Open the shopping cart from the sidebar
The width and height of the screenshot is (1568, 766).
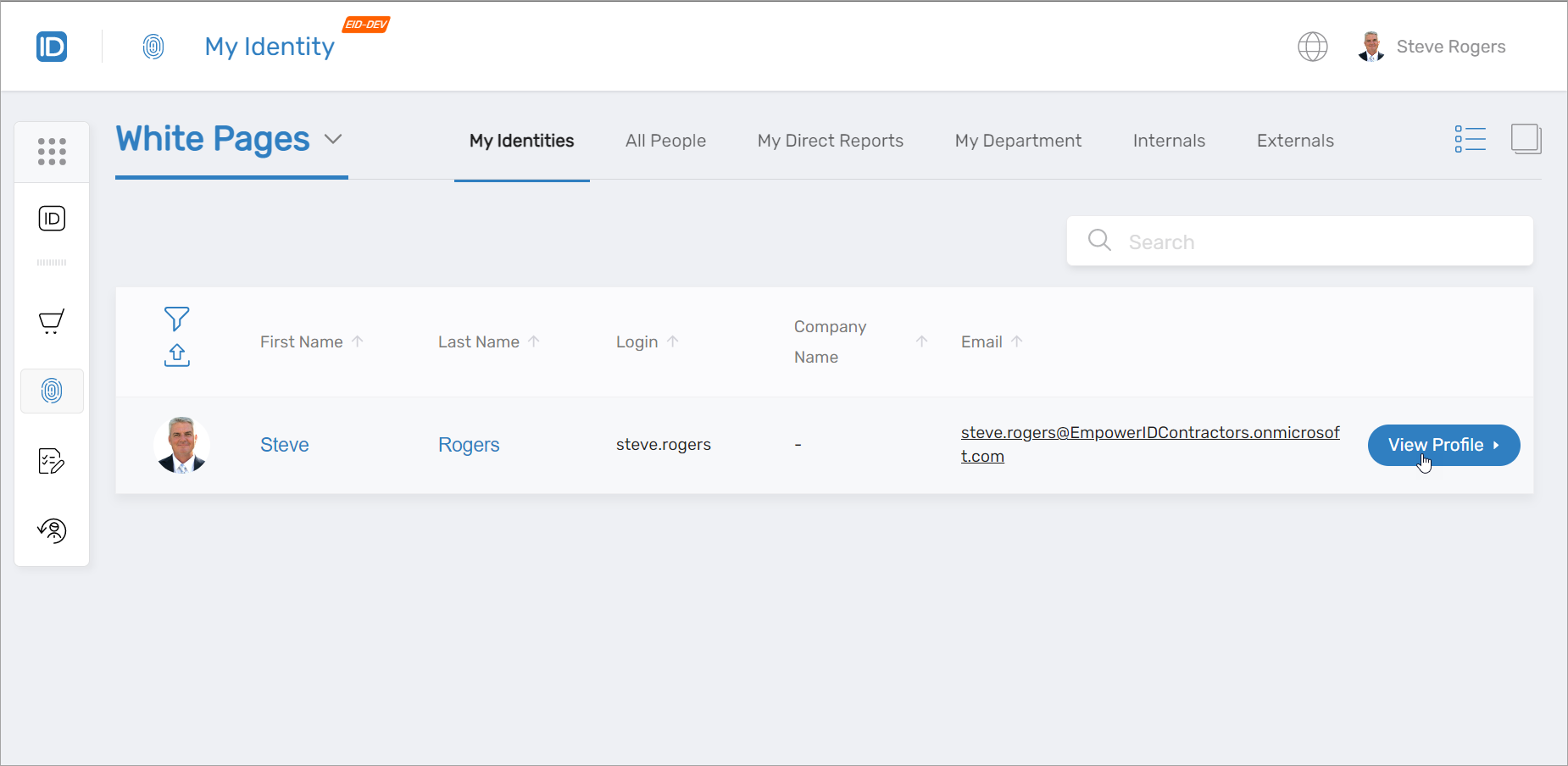tap(52, 322)
